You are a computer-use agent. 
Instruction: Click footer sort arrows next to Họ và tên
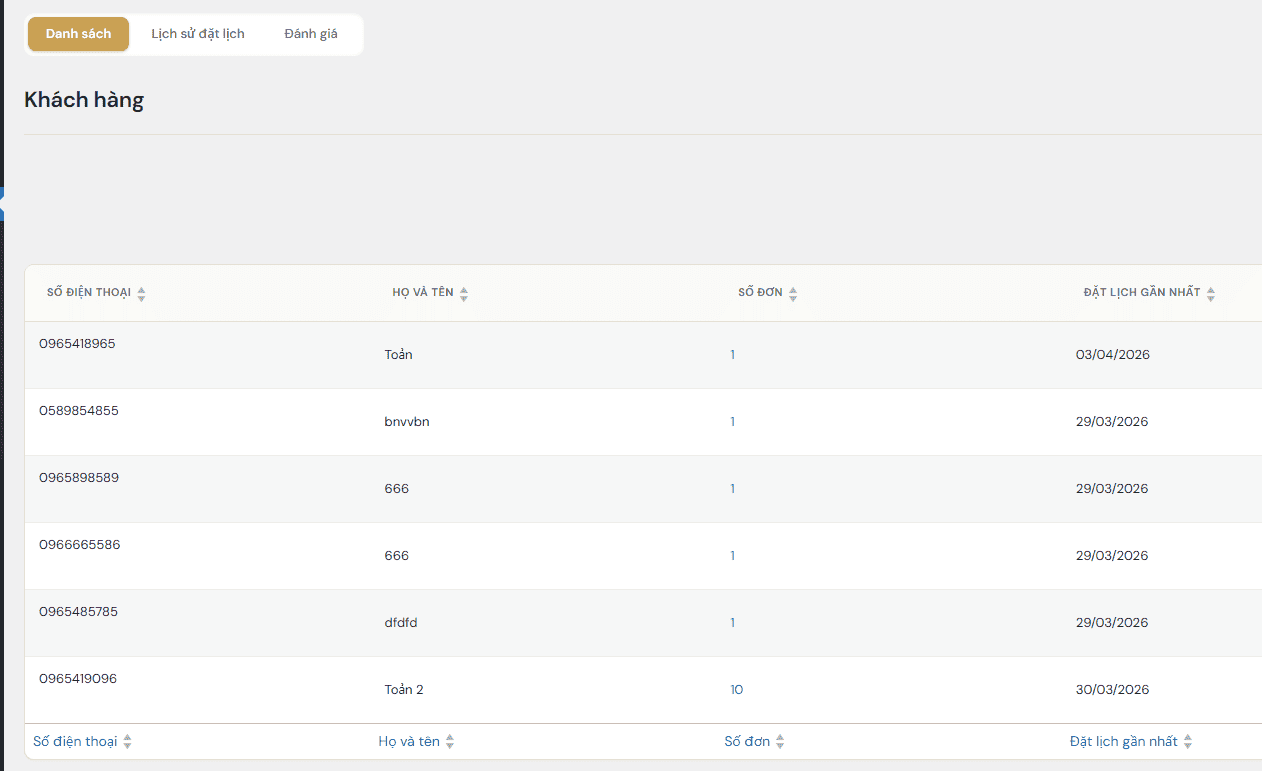(450, 742)
